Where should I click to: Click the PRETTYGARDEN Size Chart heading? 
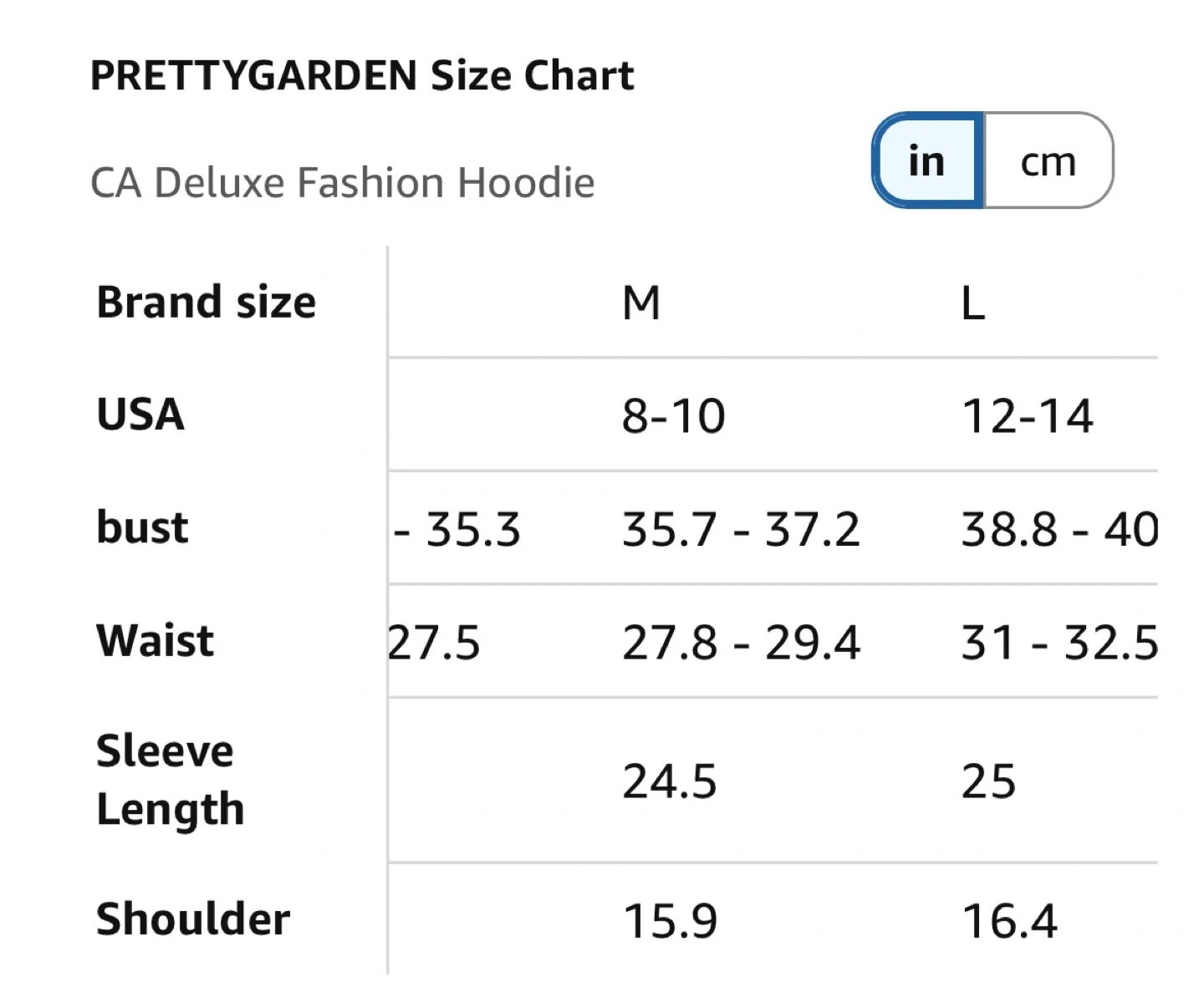(361, 76)
